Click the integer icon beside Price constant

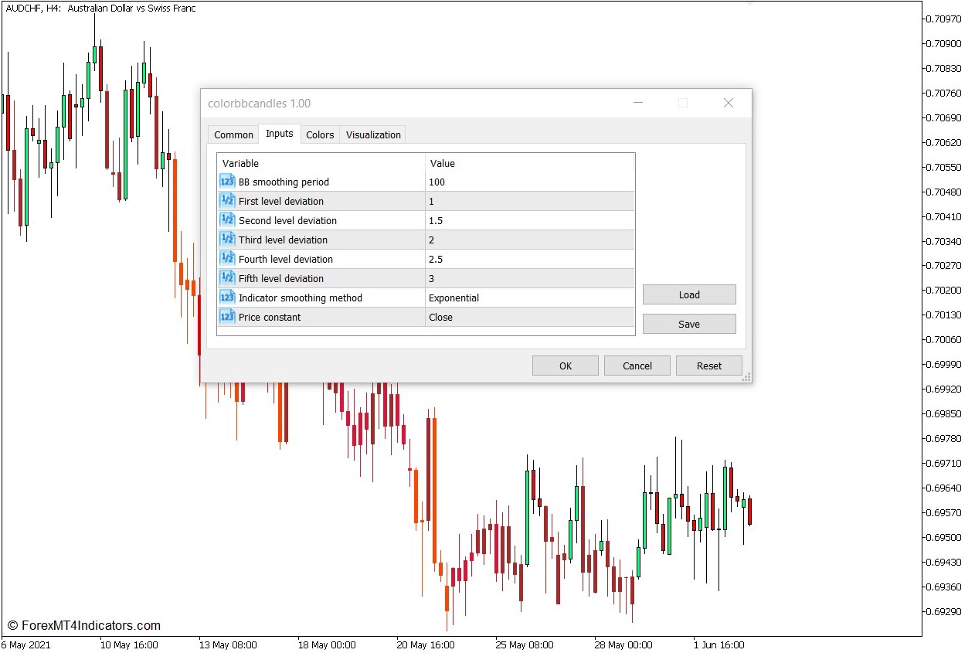(x=225, y=316)
